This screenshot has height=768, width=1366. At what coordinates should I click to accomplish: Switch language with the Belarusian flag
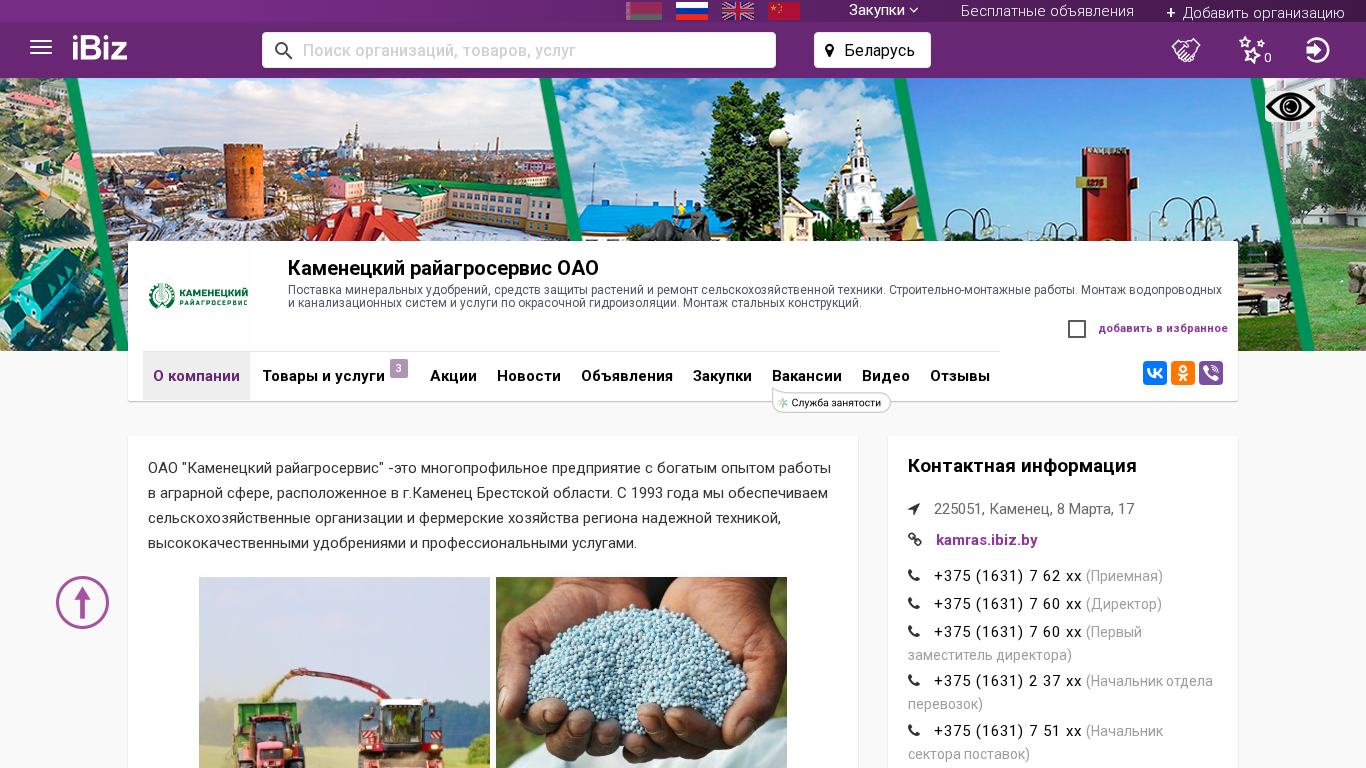point(644,11)
